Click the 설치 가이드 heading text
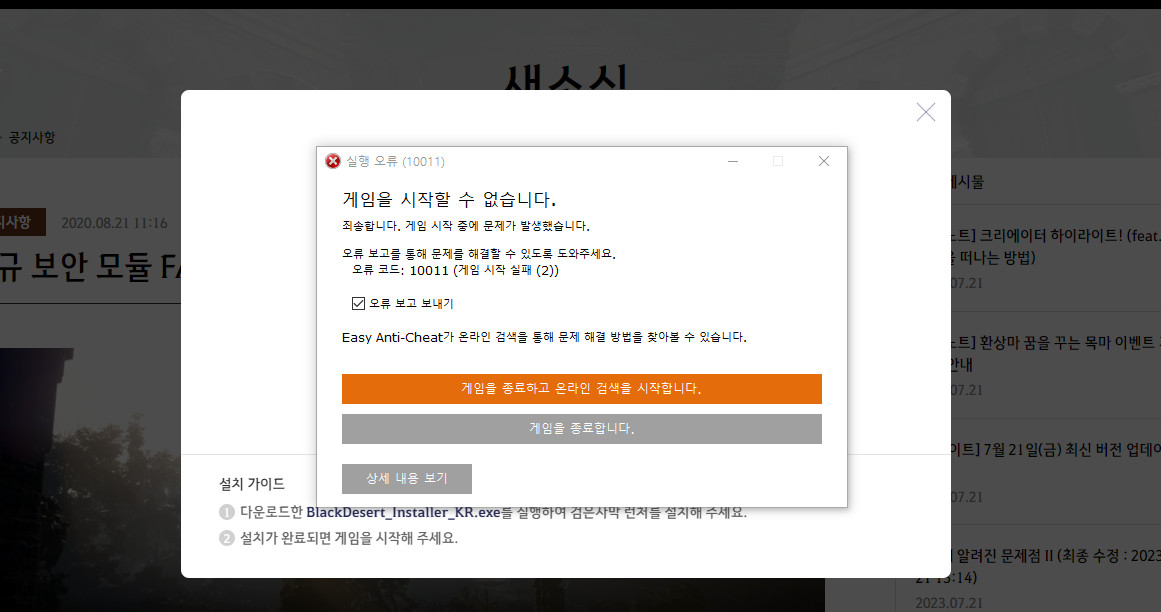1161x612 pixels. (x=252, y=484)
